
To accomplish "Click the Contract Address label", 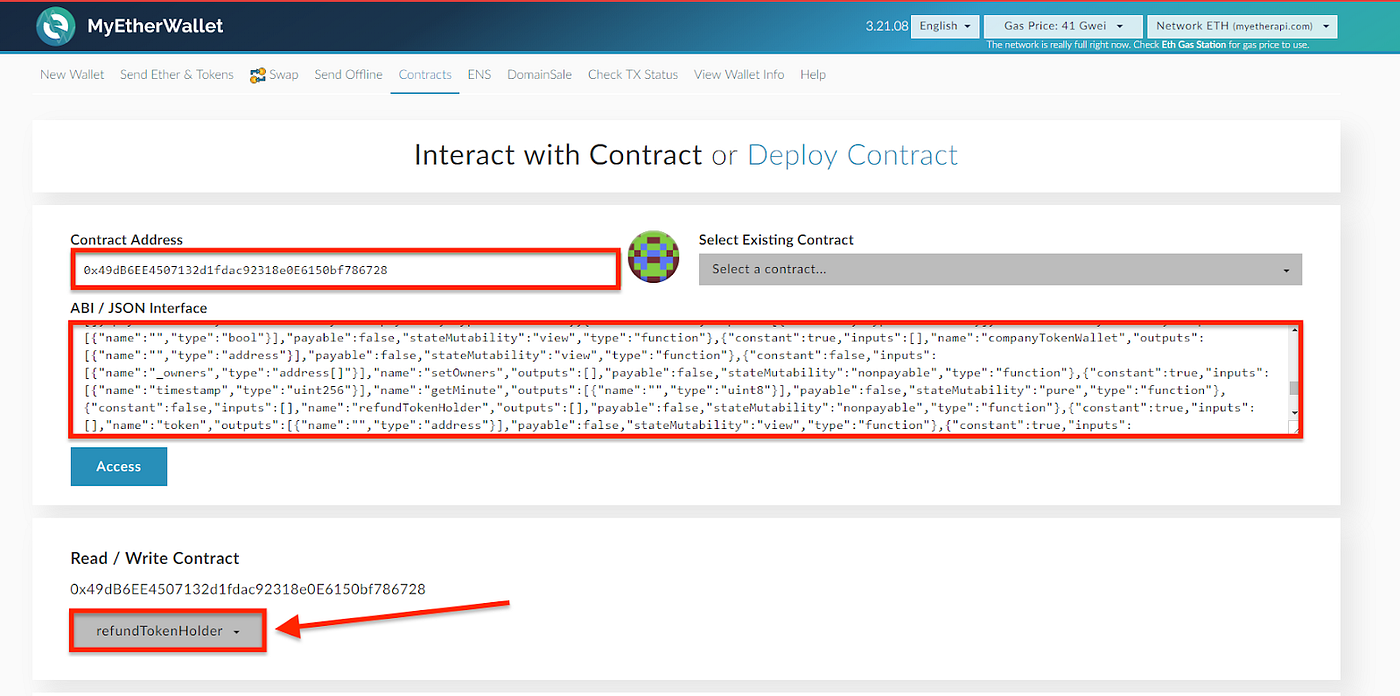I will [127, 240].
